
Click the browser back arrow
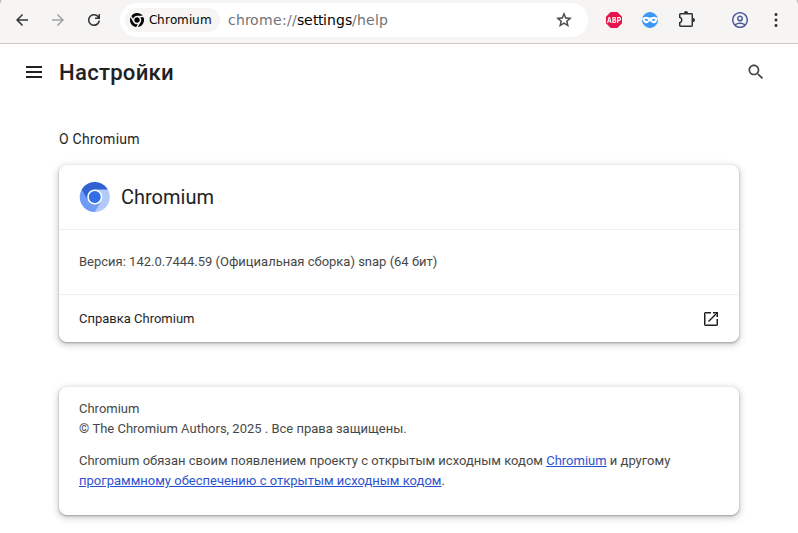click(x=22, y=20)
